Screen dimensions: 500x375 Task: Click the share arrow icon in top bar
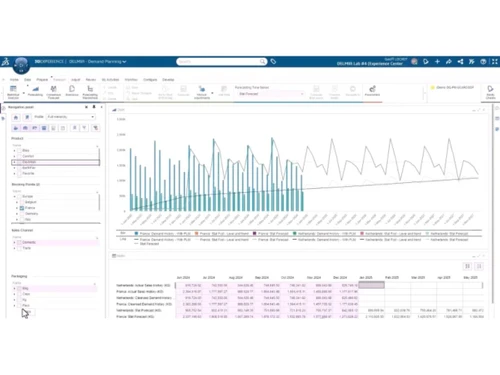[x=449, y=61]
